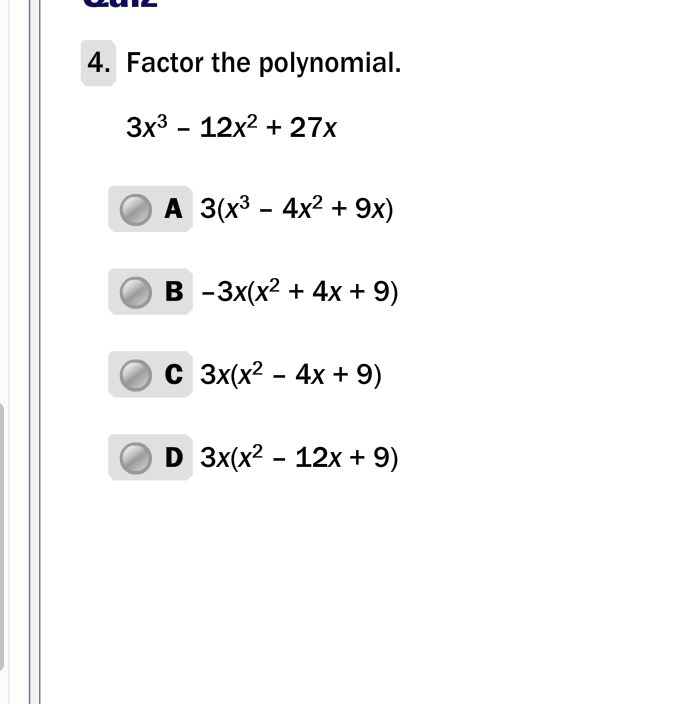Click the bold letter A label
The image size is (678, 704).
(x=173, y=209)
